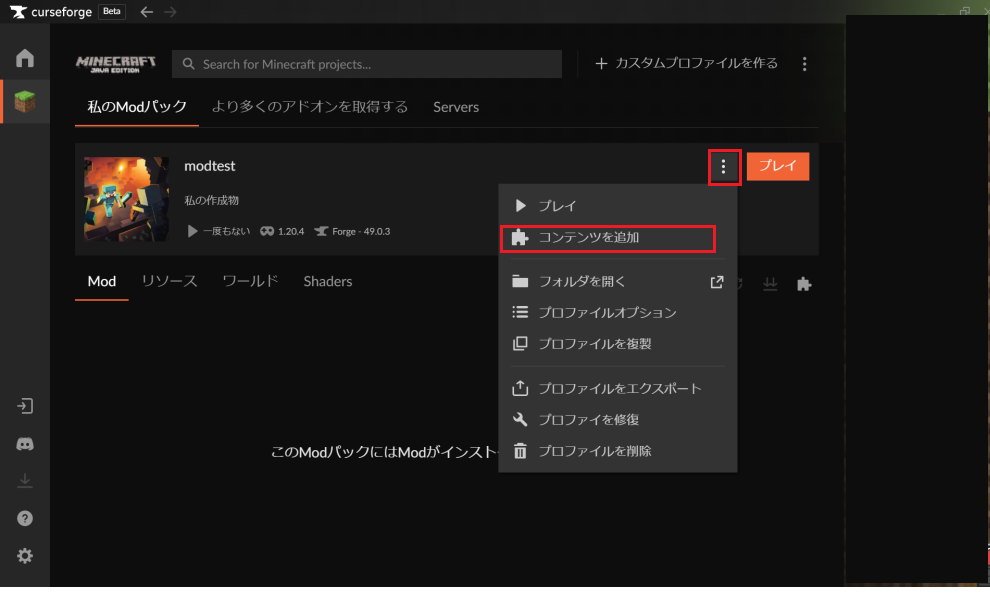Switch to the Shaders tab

pyautogui.click(x=328, y=282)
